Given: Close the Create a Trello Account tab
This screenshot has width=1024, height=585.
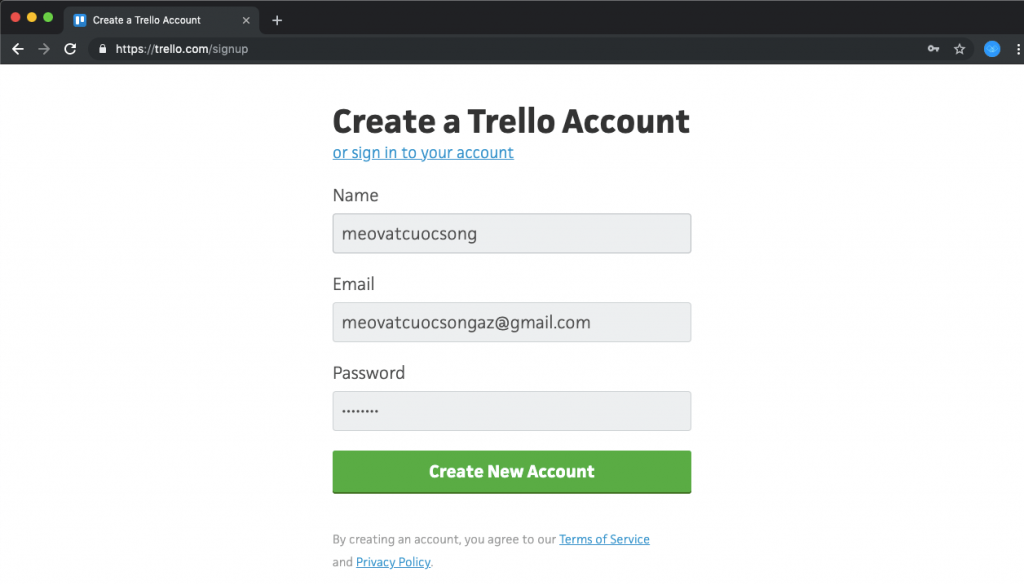Looking at the screenshot, I should pos(246,20).
